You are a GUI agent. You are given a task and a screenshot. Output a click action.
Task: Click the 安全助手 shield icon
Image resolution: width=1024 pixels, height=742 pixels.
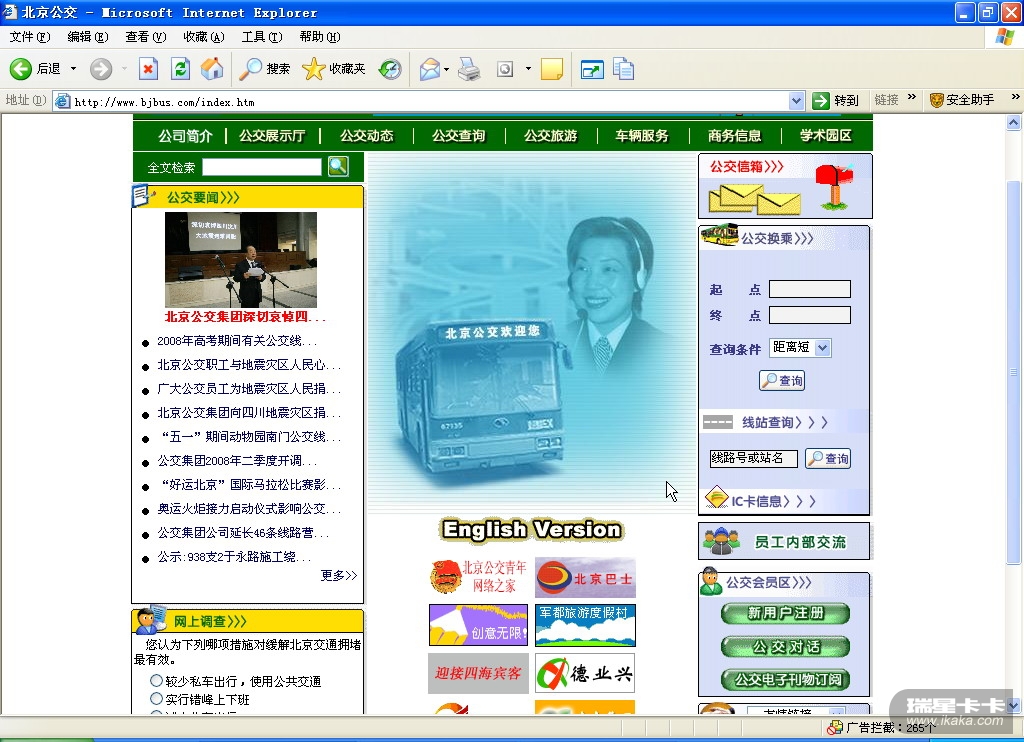pyautogui.click(x=936, y=100)
